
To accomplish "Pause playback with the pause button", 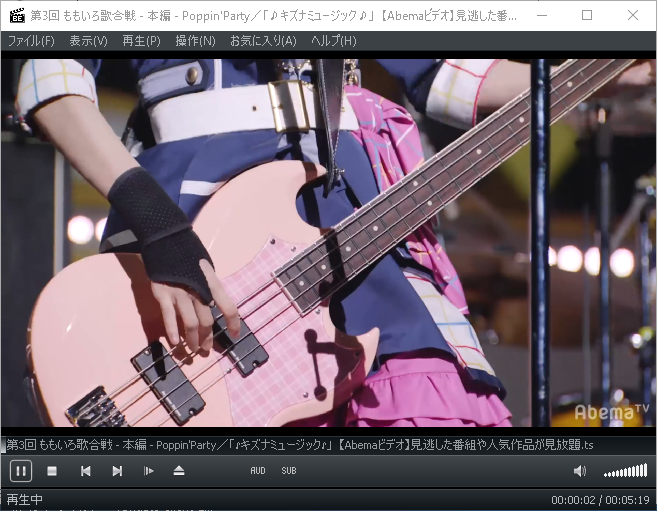I will (21, 471).
